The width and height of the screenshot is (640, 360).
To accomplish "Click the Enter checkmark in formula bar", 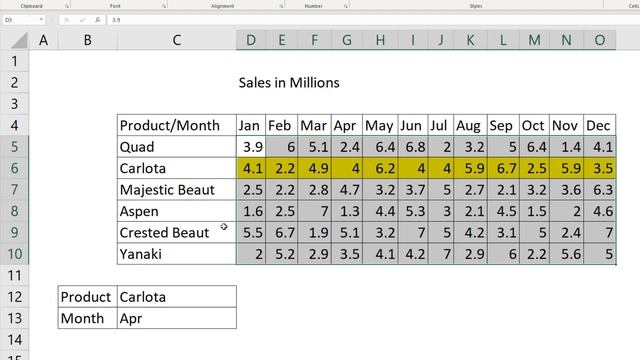I will click(82, 20).
